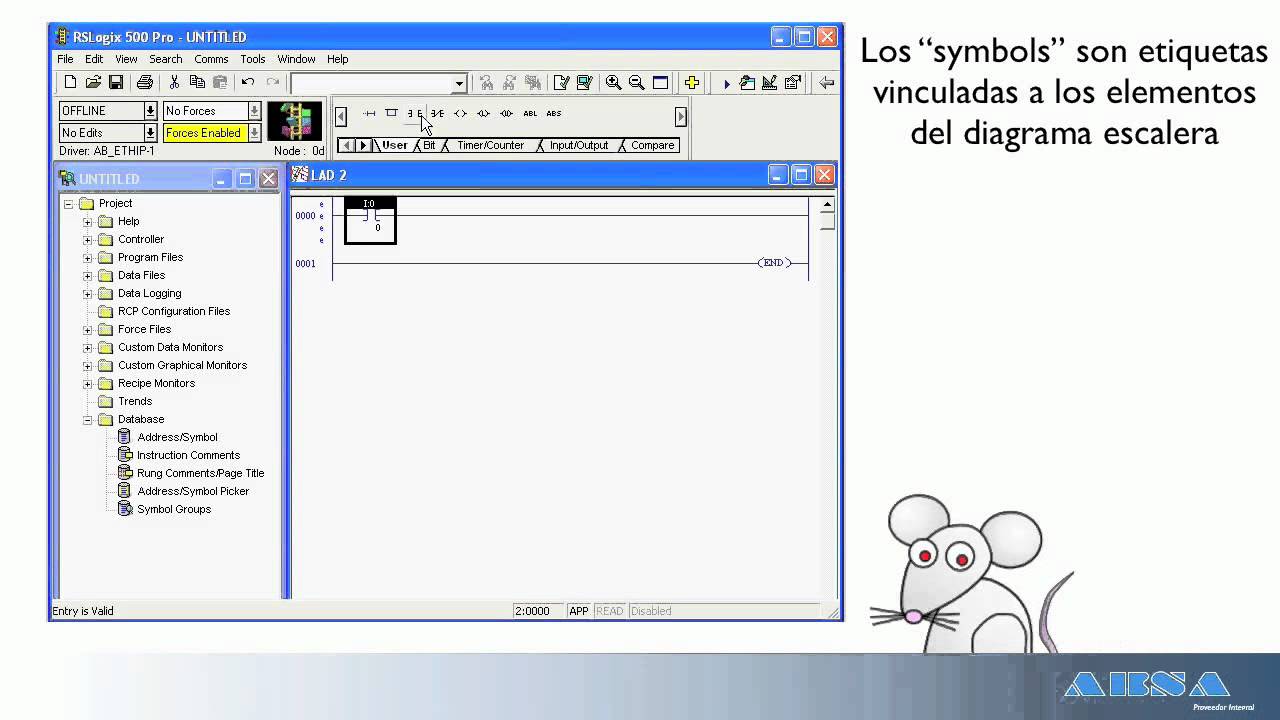Collapse the Database folder
This screenshot has height=720, width=1280.
point(87,420)
